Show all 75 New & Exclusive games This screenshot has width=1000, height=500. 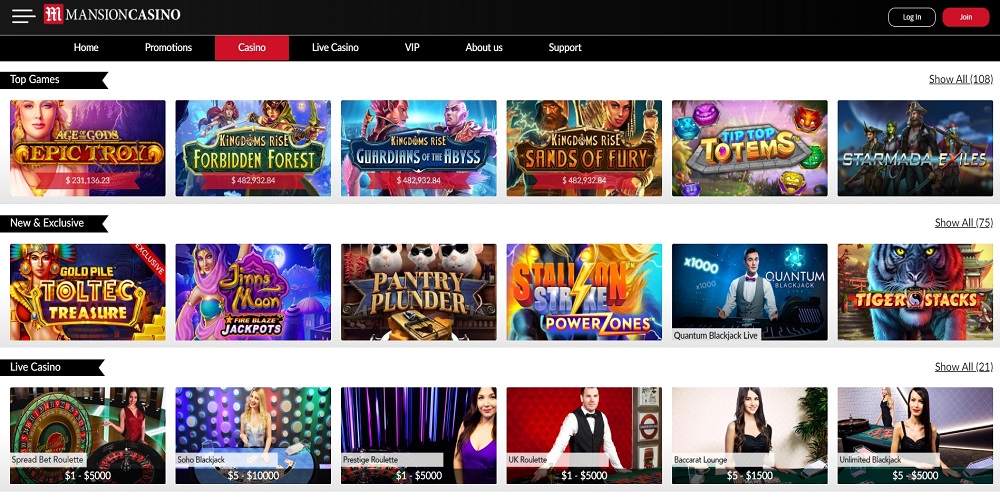(964, 223)
